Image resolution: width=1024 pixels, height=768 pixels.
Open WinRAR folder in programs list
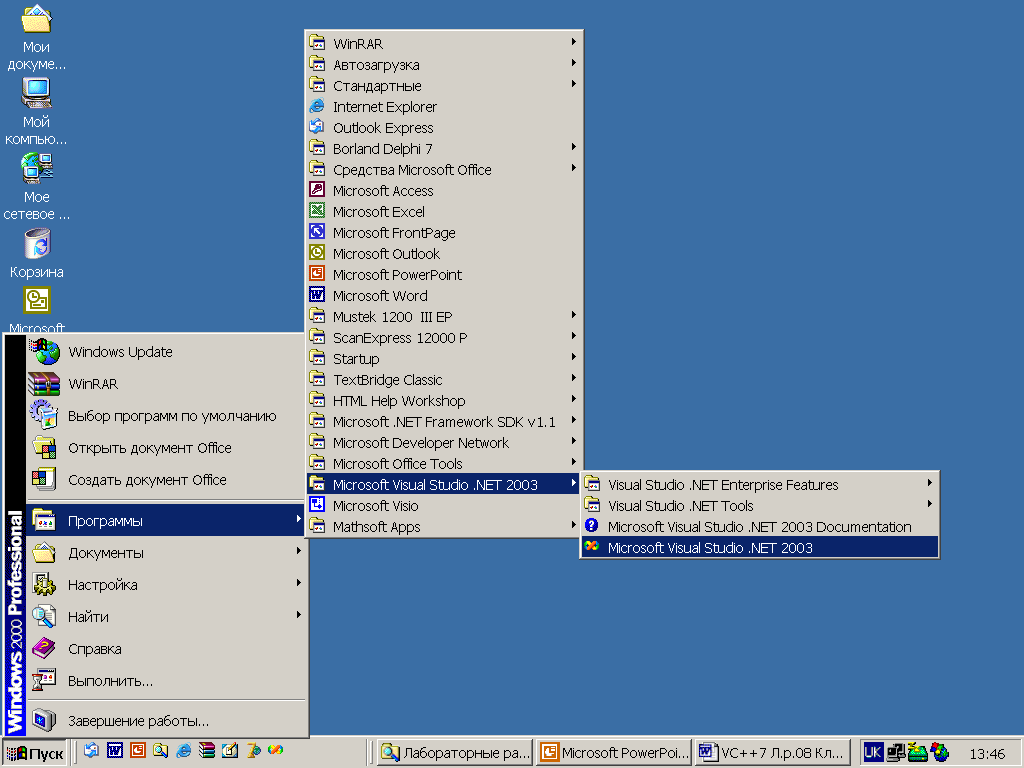[443, 44]
